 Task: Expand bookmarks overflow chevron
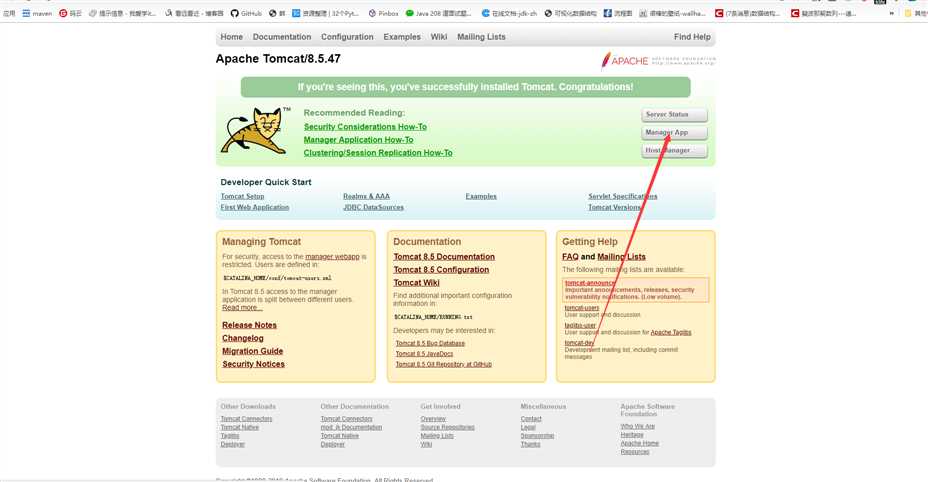click(891, 13)
